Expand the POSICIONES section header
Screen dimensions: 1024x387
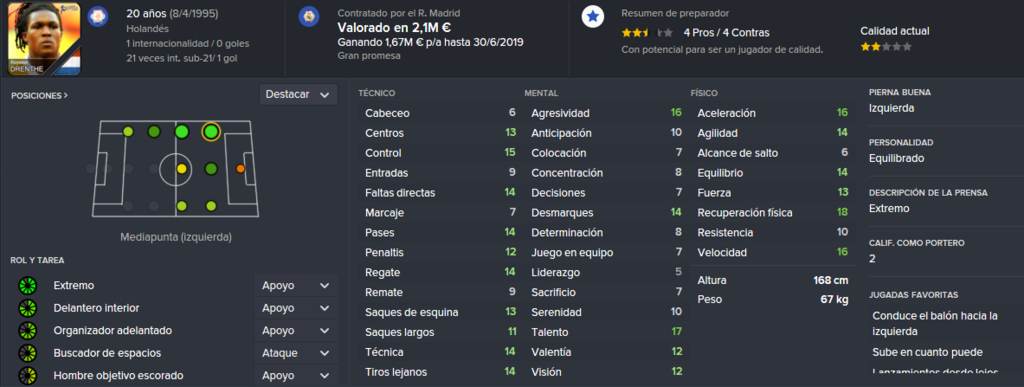click(x=39, y=95)
